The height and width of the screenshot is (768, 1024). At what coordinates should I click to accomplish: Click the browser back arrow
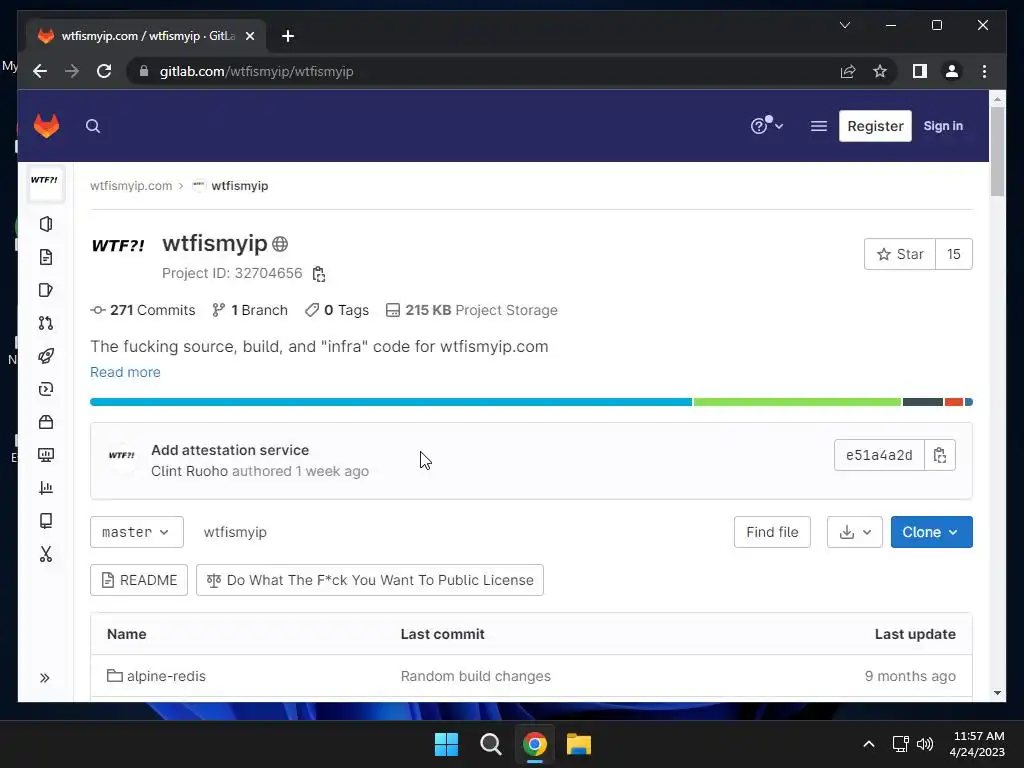tap(40, 71)
